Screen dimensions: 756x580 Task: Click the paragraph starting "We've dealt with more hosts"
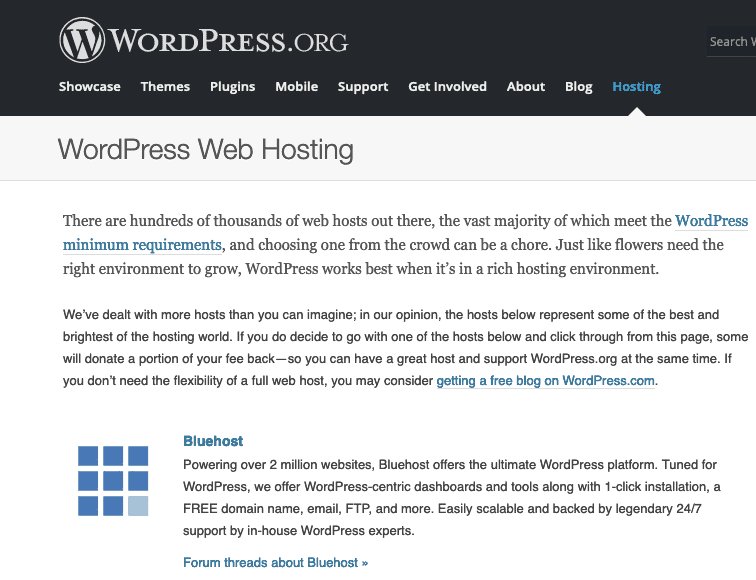point(405,348)
